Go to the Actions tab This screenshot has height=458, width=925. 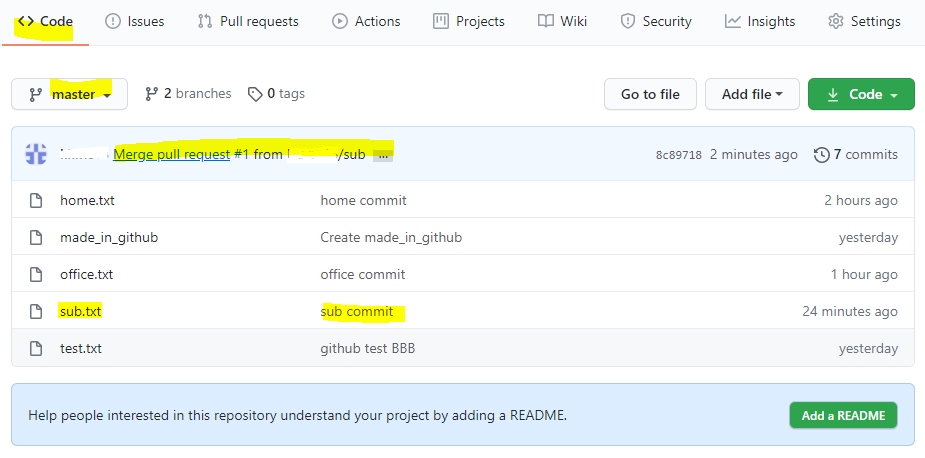366,22
